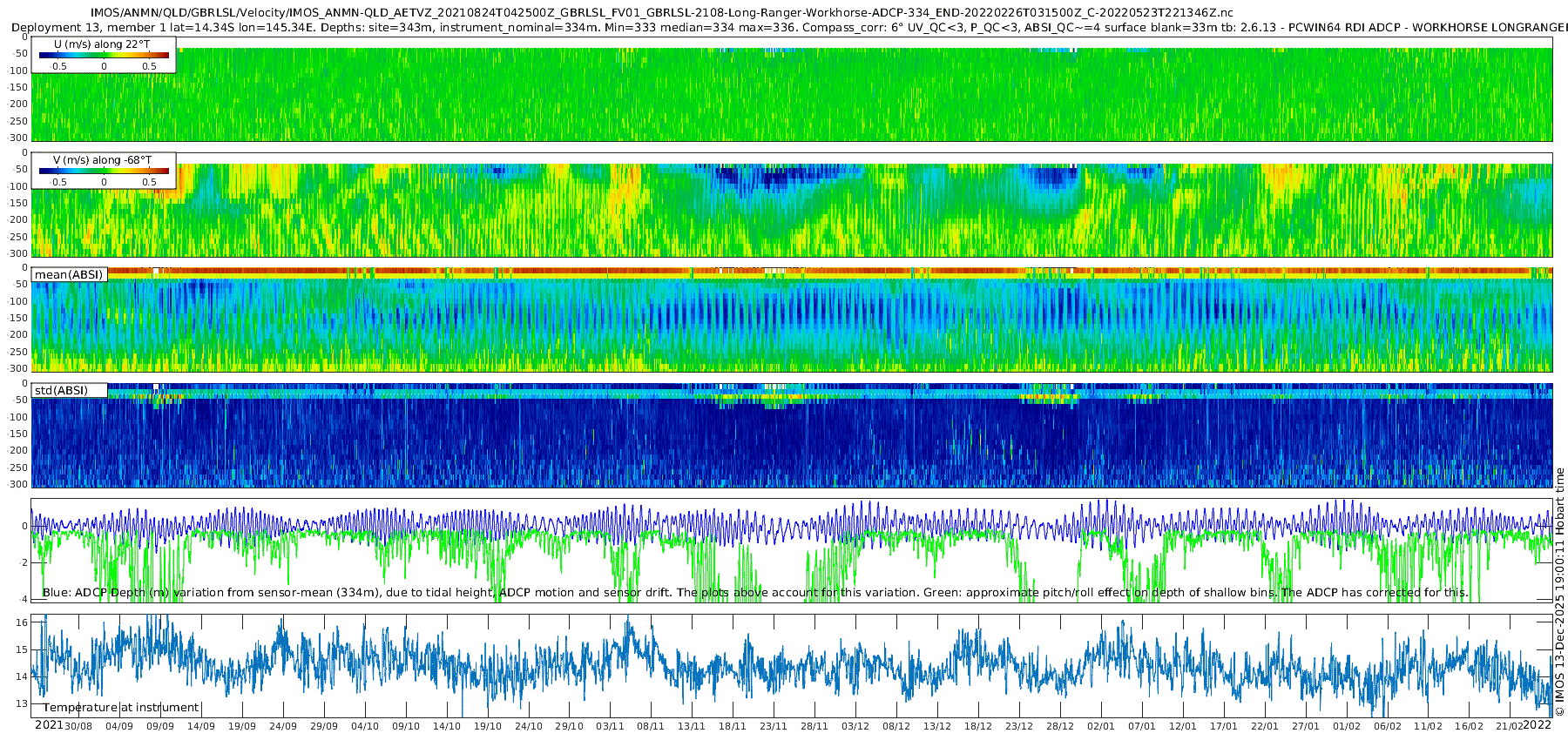The height and width of the screenshot is (740, 1568).
Task: Click the 24/09 date tick
Action: click(283, 726)
